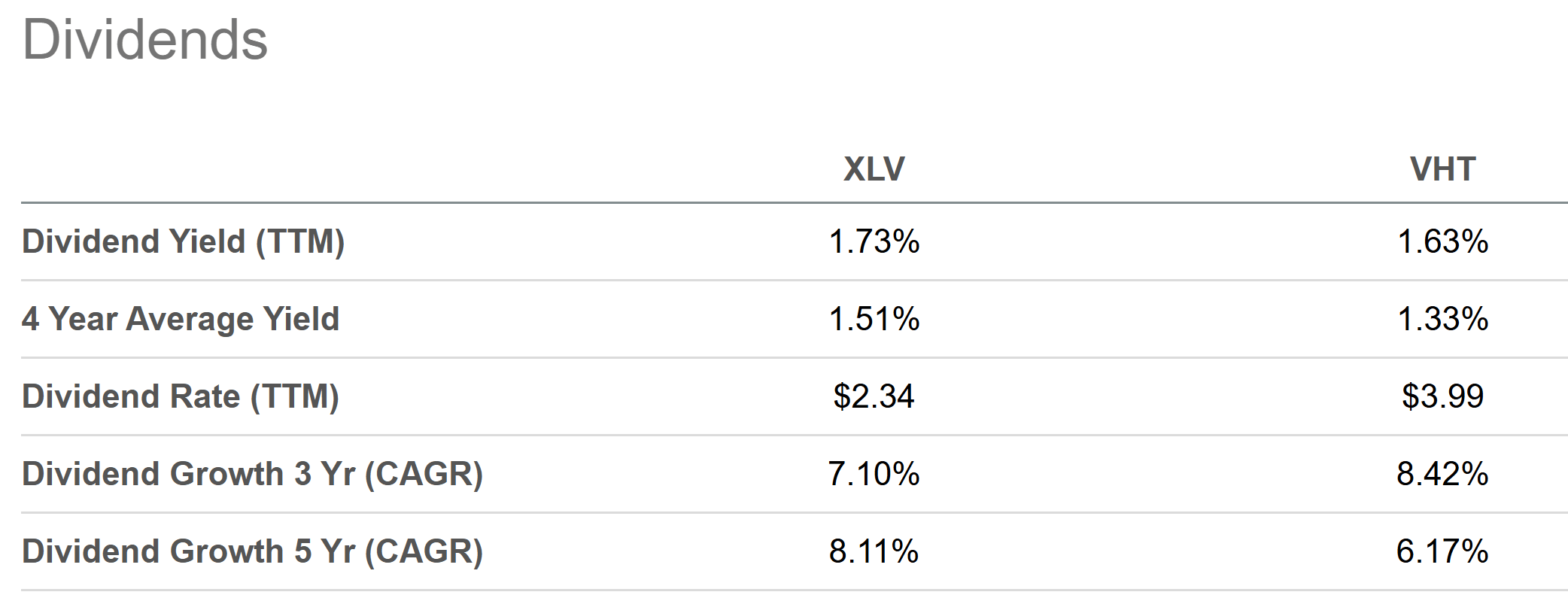The width and height of the screenshot is (1568, 595).
Task: Click the Dividends section heading
Action: 145,40
